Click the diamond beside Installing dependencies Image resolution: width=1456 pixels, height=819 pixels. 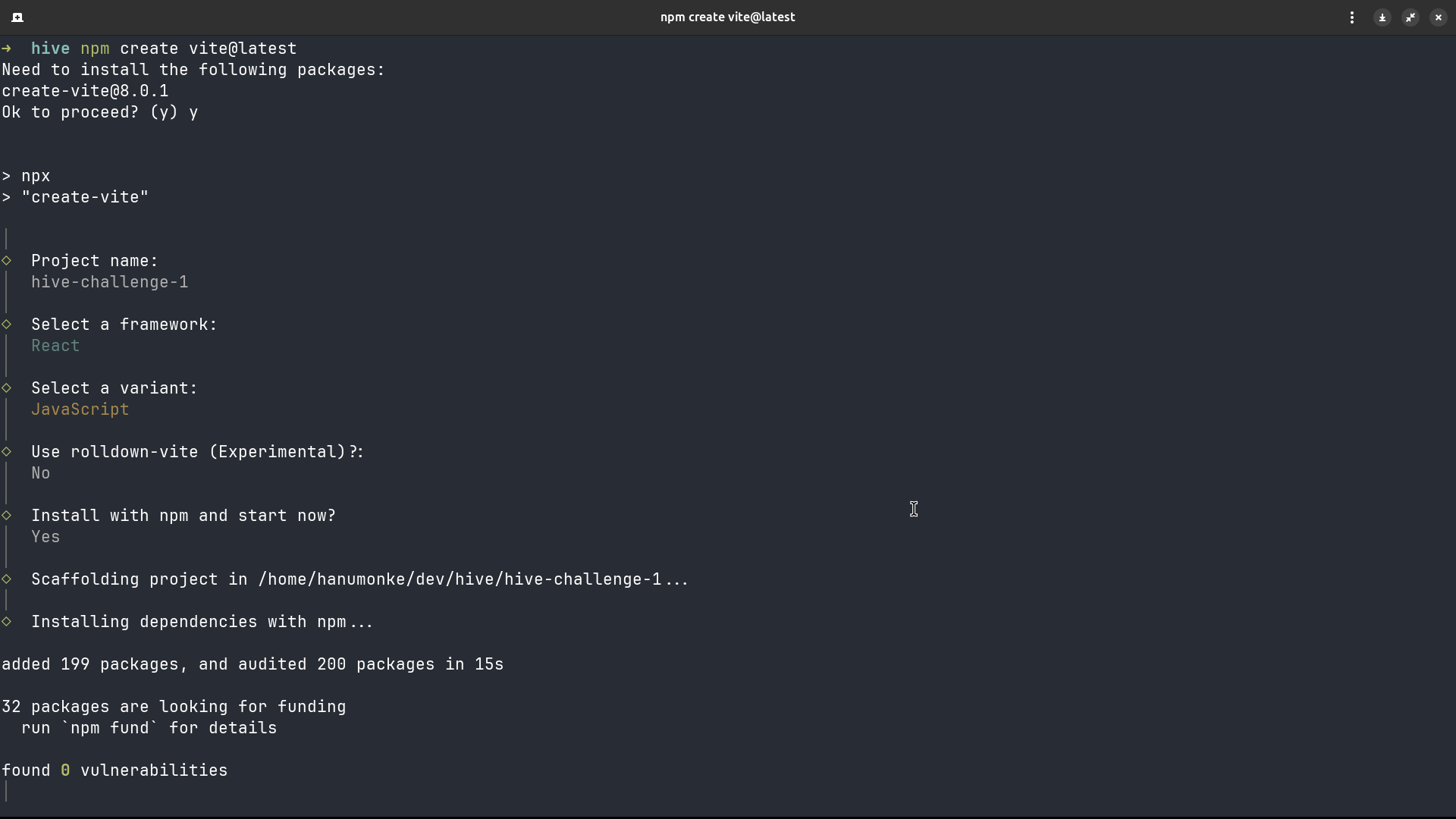point(7,622)
